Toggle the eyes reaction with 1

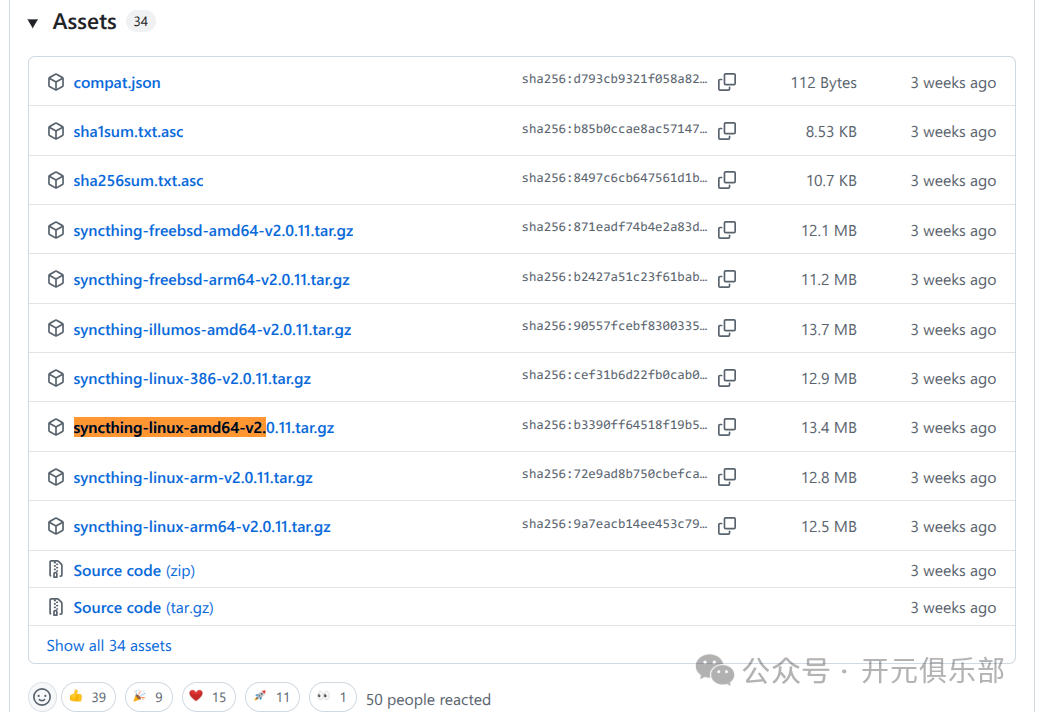[332, 697]
